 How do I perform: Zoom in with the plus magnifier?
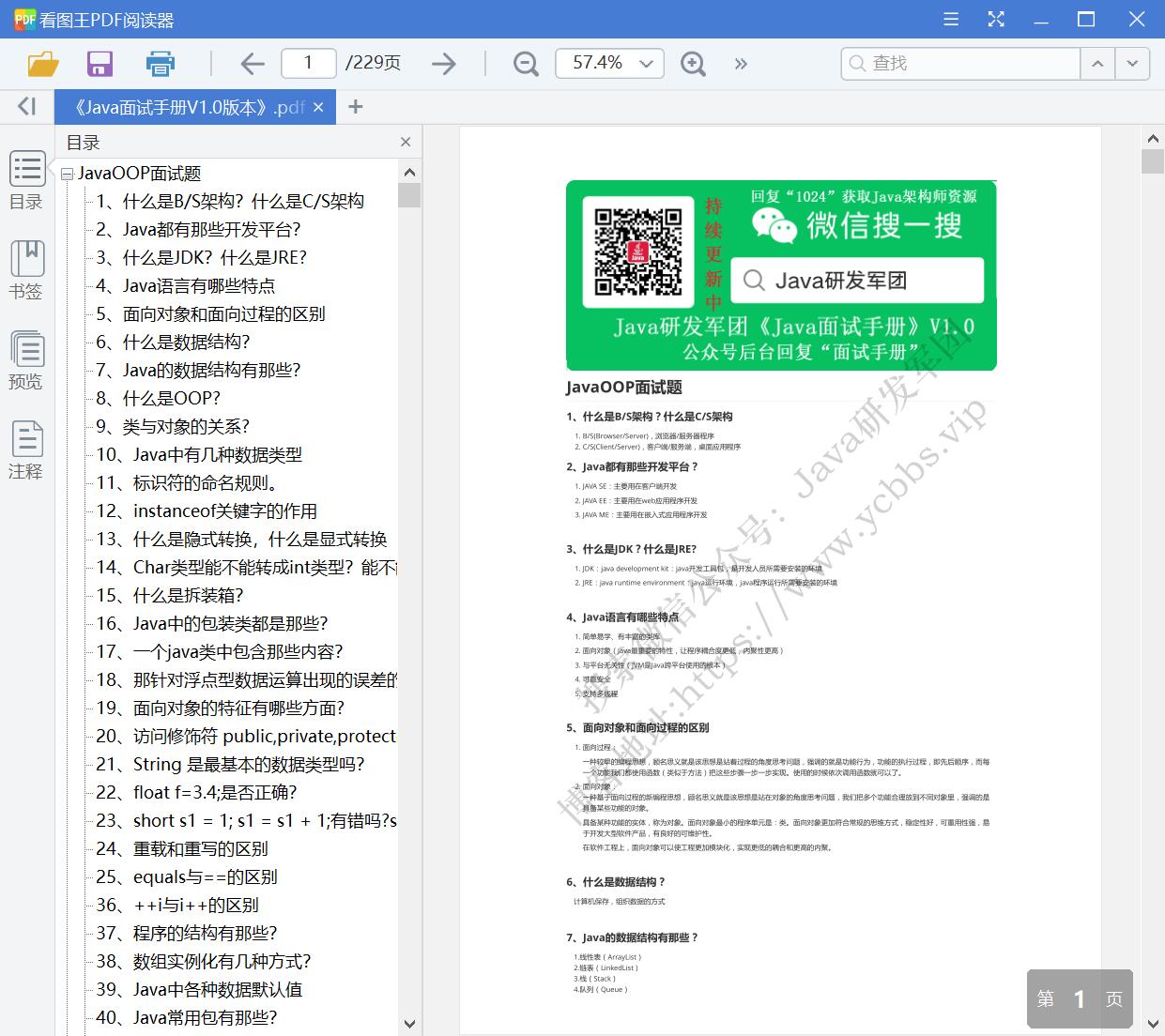pyautogui.click(x=693, y=64)
